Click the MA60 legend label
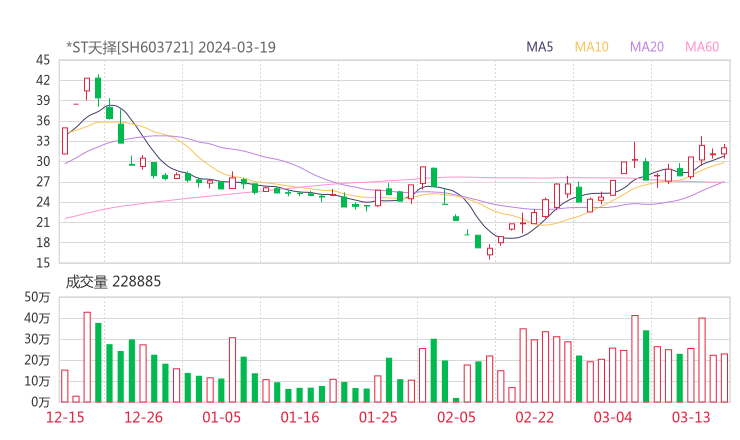740x440 pixels. pos(702,47)
